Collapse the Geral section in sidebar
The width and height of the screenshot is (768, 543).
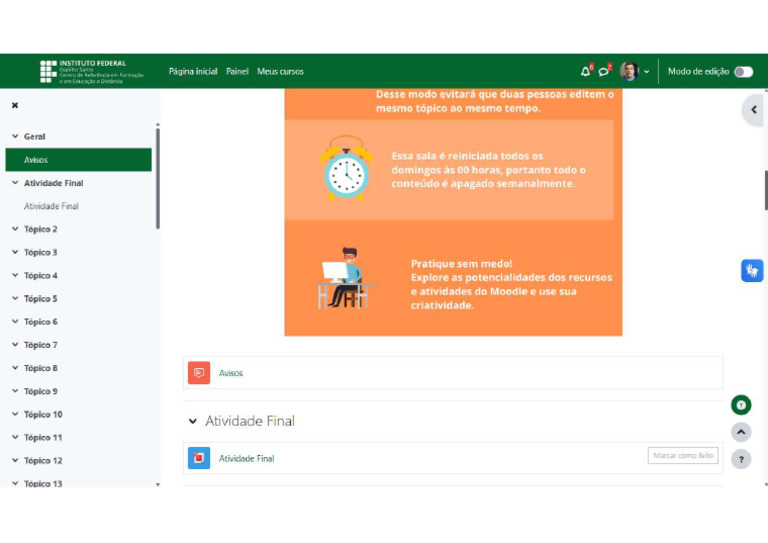pos(15,137)
